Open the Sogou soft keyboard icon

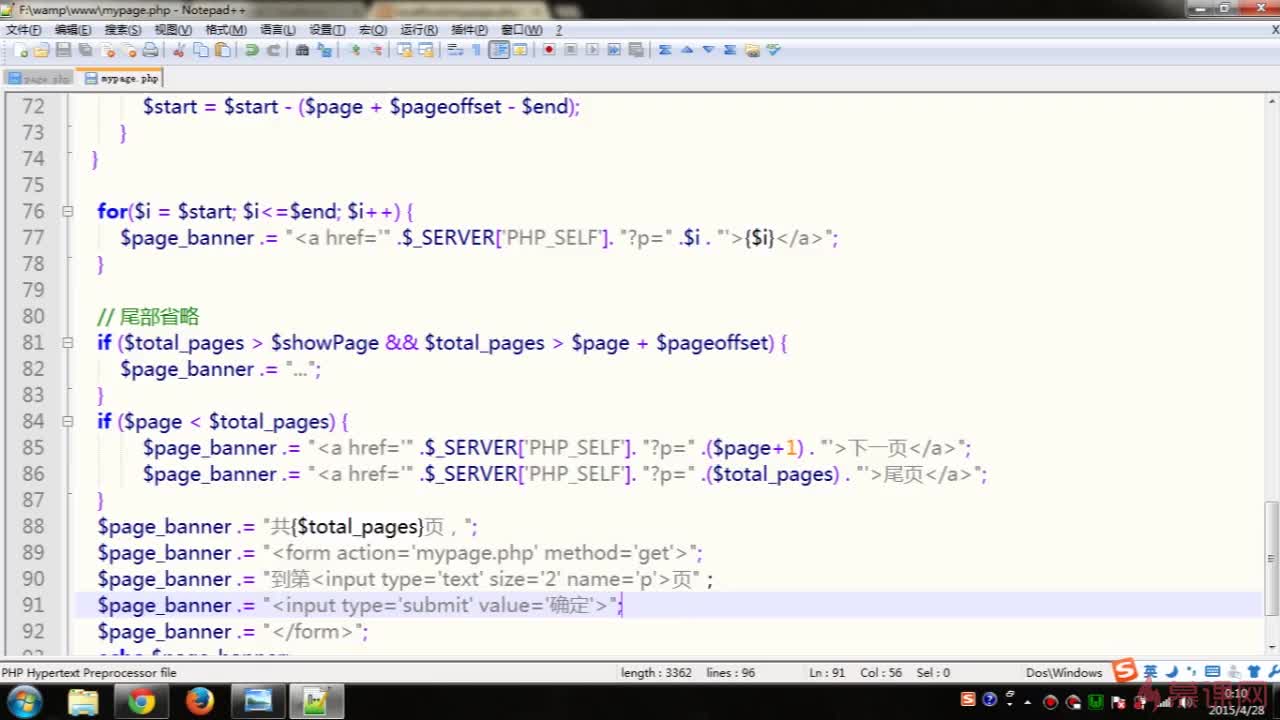coord(1212,672)
